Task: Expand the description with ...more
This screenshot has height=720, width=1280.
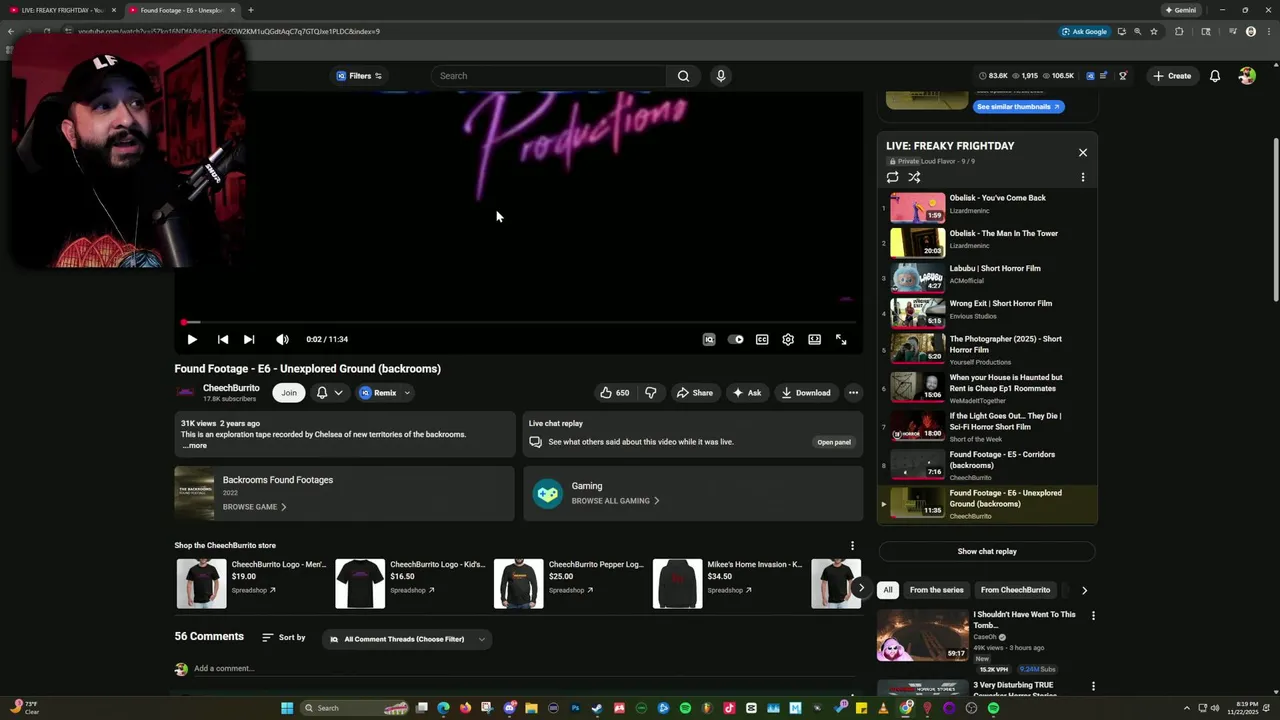Action: (x=195, y=446)
